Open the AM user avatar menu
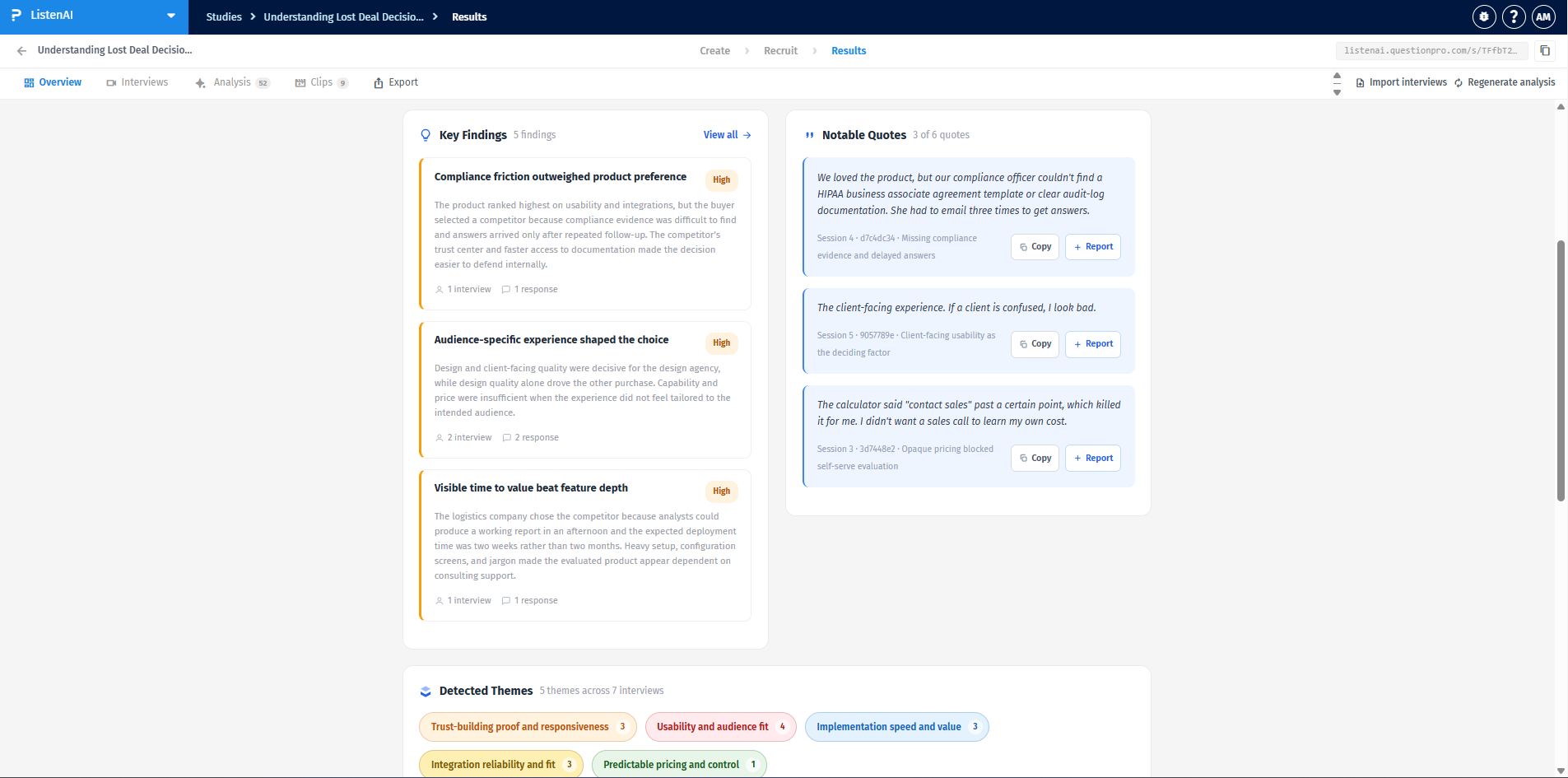Image resolution: width=1568 pixels, height=778 pixels. (1543, 16)
